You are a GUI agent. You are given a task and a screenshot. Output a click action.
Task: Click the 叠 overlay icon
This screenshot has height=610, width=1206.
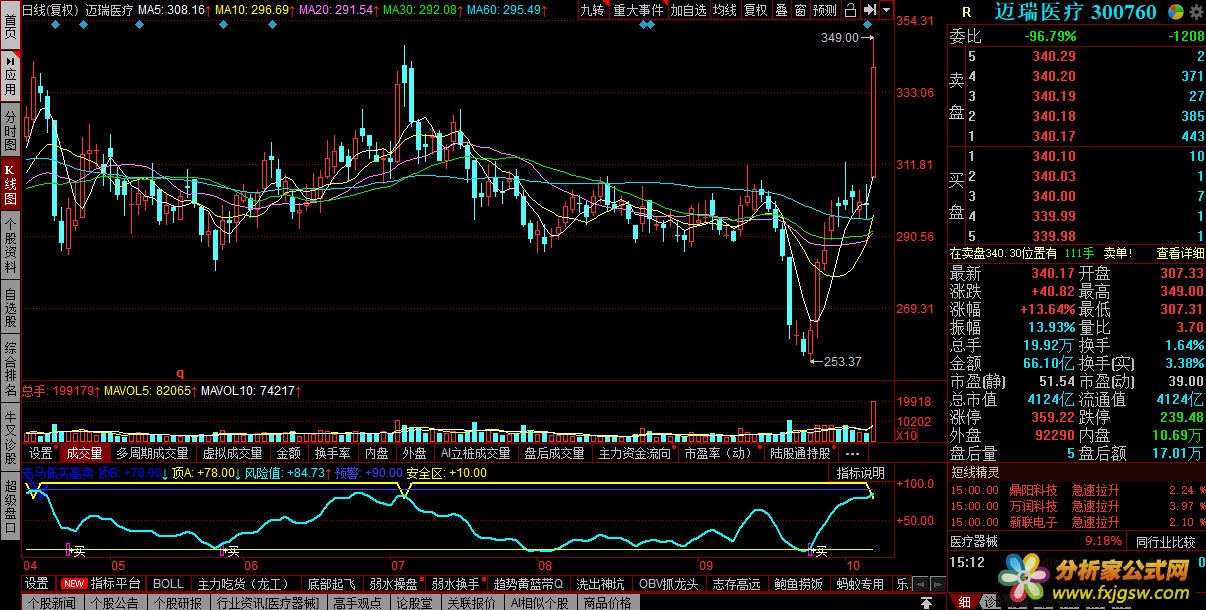tap(781, 10)
